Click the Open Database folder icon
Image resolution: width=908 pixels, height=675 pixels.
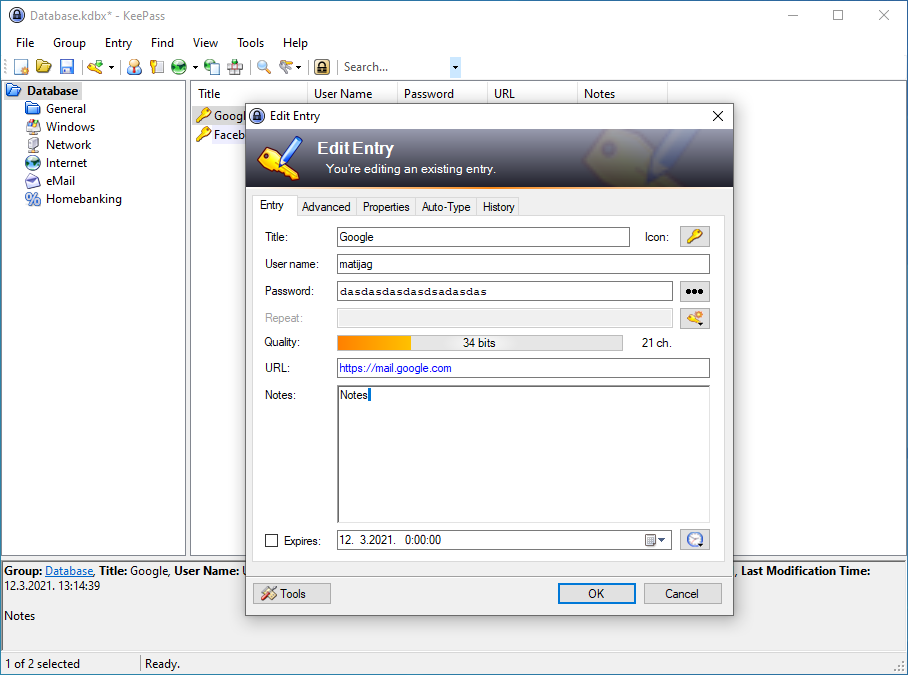[x=44, y=67]
